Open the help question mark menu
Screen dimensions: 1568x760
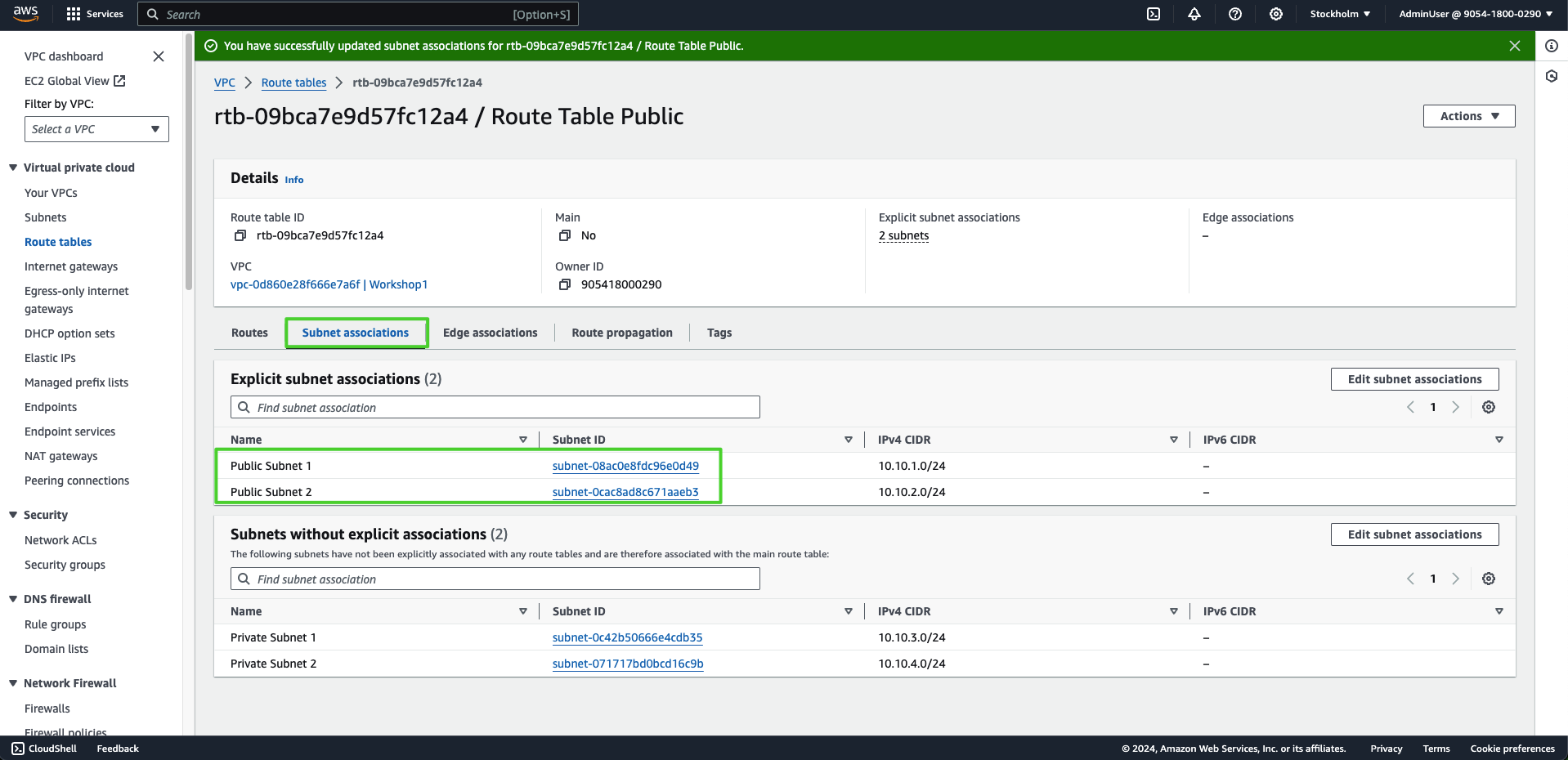1234,14
